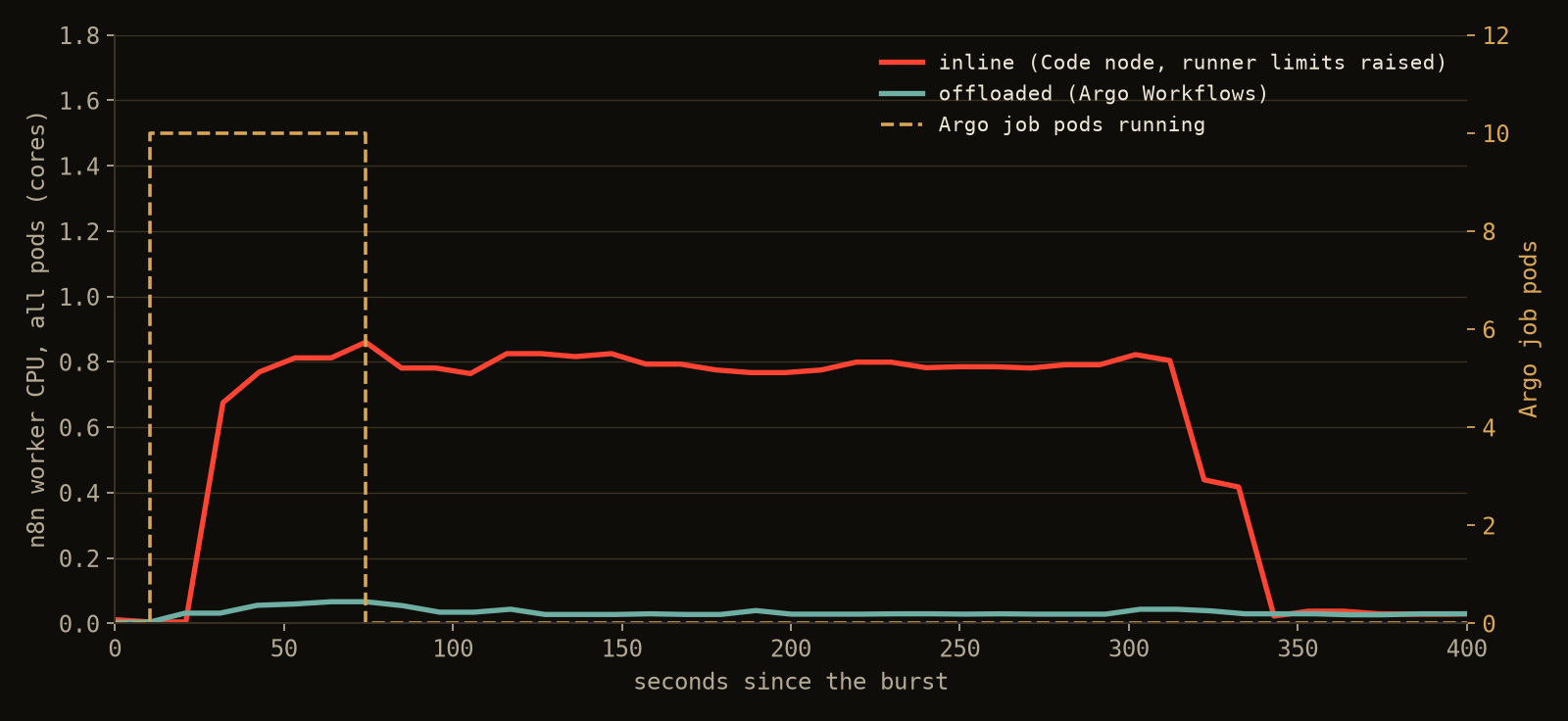Click the 200 tick on the seconds axis
The height and width of the screenshot is (721, 1568).
point(791,649)
